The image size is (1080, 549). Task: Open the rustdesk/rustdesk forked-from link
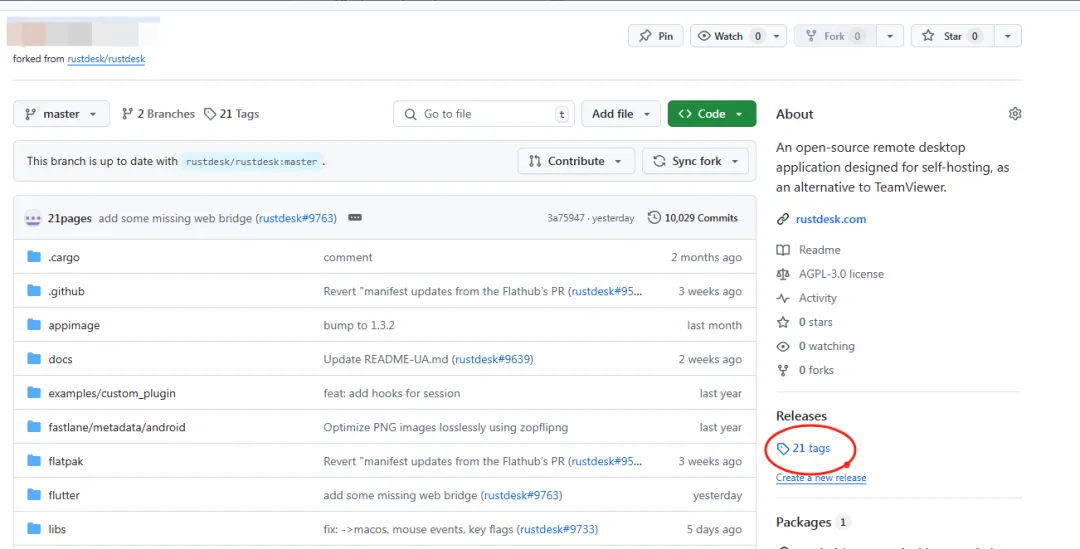pyautogui.click(x=106, y=59)
